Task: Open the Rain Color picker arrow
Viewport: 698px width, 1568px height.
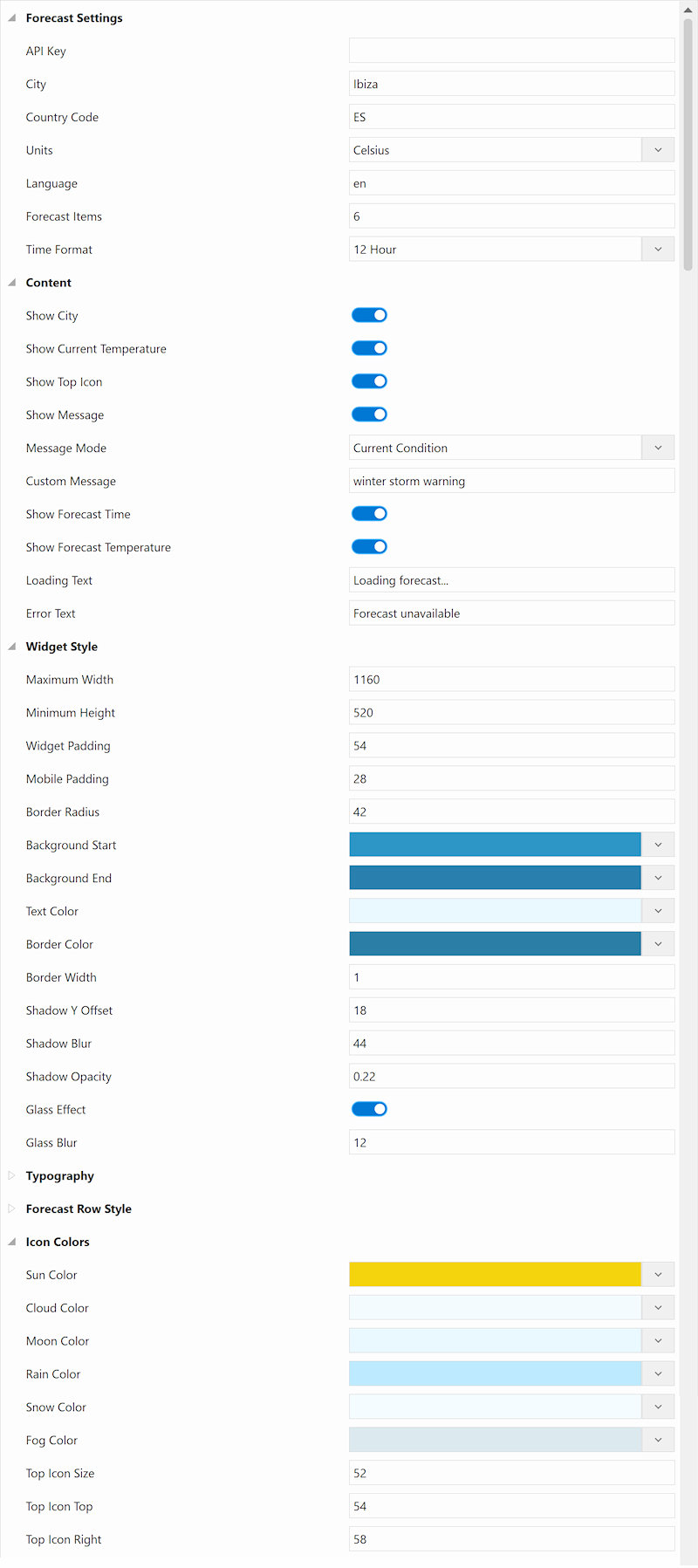Action: [658, 1373]
